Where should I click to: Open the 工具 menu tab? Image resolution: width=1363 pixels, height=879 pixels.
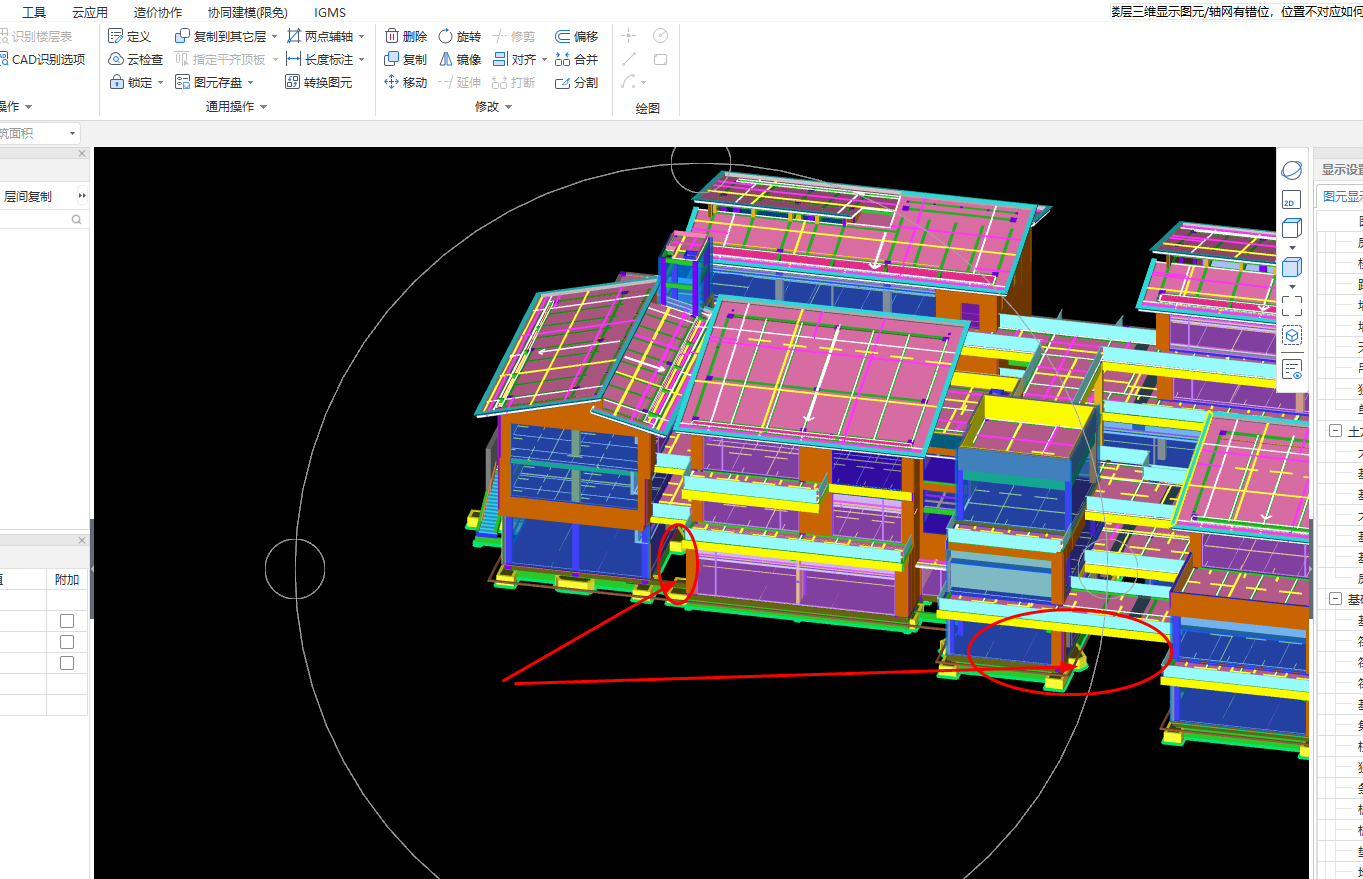point(34,12)
